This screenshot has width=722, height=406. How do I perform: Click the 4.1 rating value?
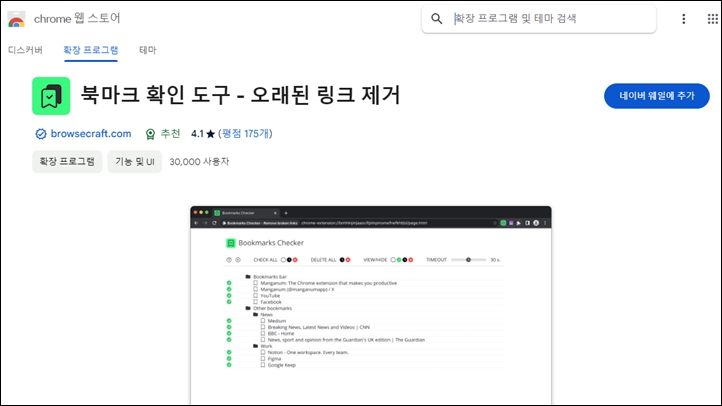[197, 134]
